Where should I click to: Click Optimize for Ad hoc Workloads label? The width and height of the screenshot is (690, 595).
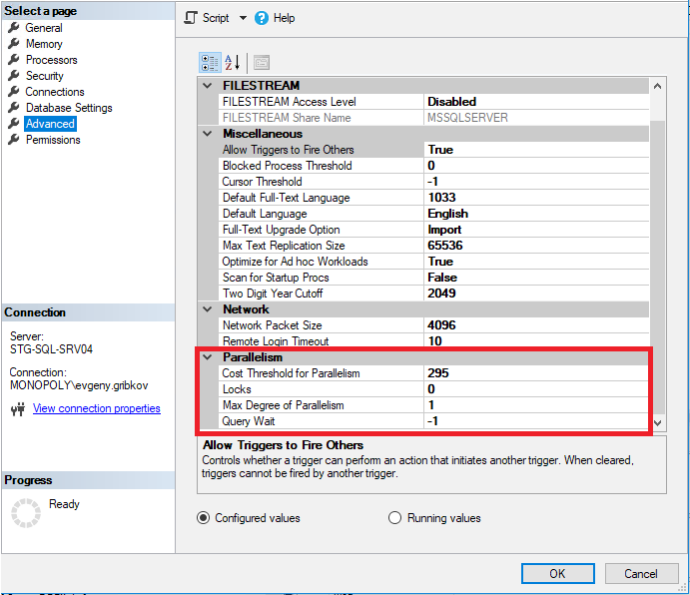pos(295,261)
